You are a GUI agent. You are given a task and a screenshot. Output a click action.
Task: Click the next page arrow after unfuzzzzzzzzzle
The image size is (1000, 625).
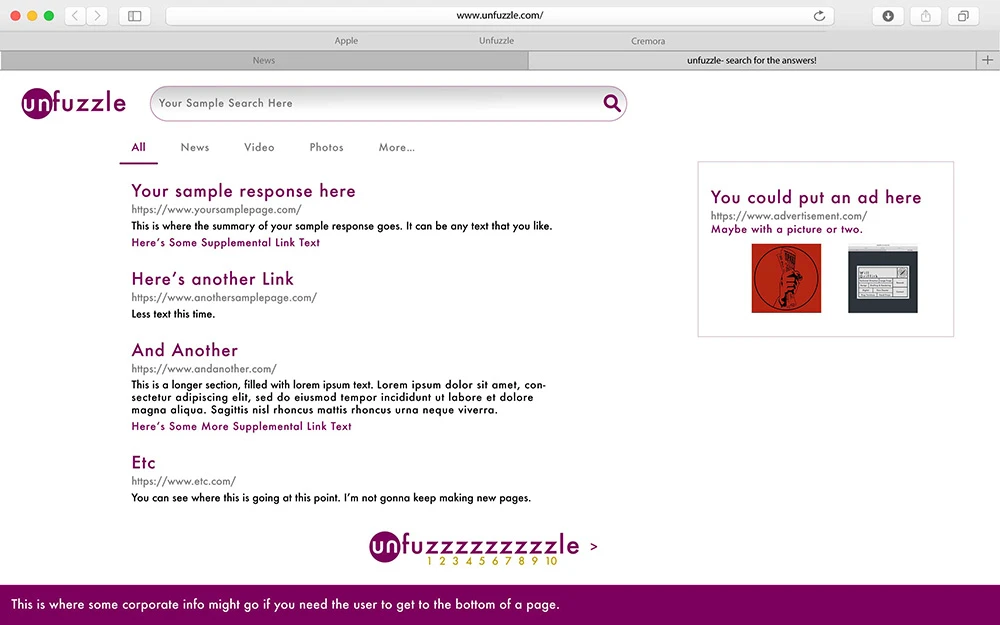click(593, 546)
